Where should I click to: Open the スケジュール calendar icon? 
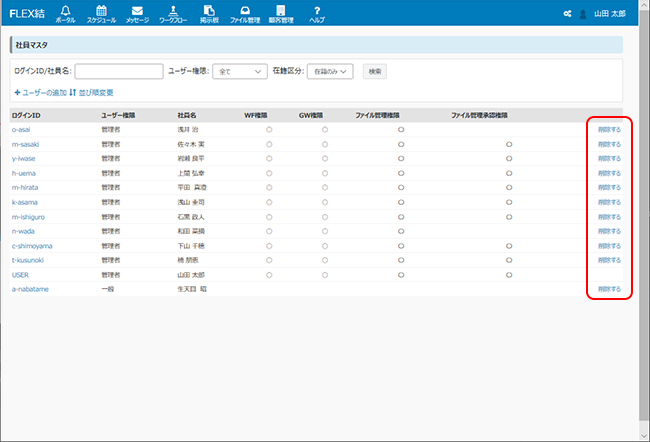[x=102, y=14]
